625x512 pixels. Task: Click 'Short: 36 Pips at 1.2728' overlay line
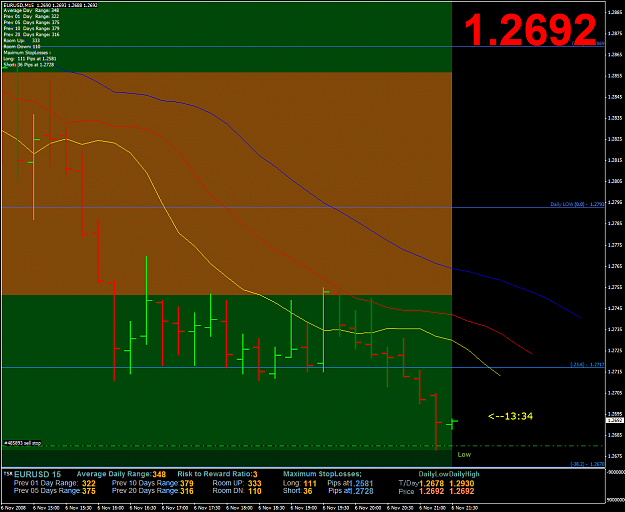pos(28,65)
